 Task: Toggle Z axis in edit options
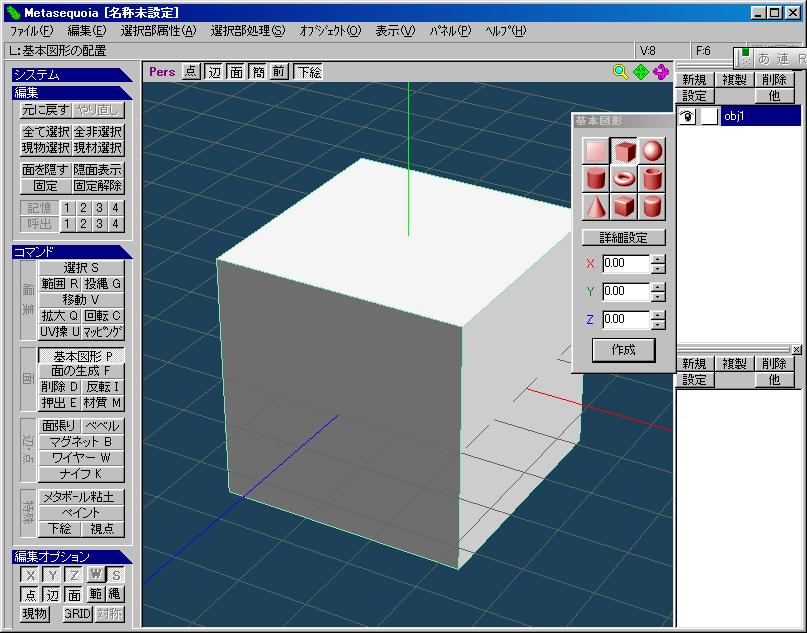click(x=74, y=575)
